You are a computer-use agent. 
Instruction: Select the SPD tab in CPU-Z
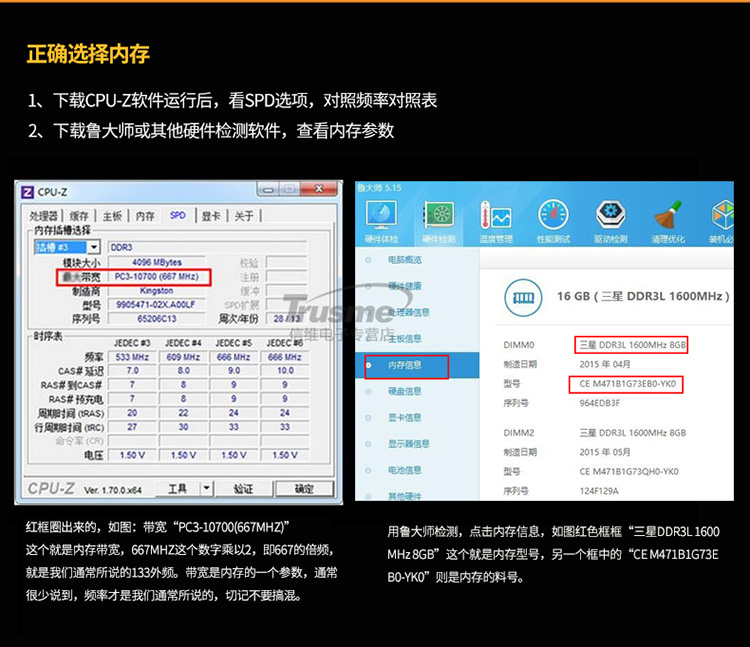pyautogui.click(x=178, y=216)
